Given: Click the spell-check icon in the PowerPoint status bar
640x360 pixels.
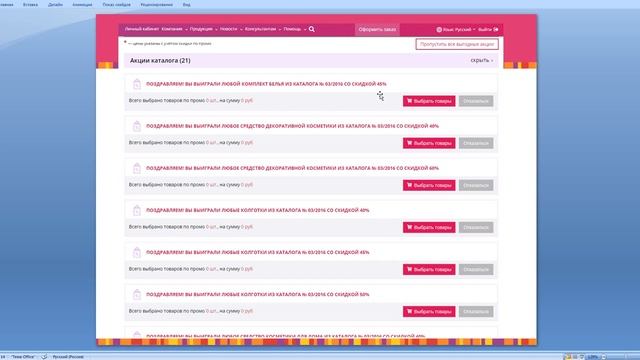Looking at the screenshot, I should pyautogui.click(x=44, y=357).
